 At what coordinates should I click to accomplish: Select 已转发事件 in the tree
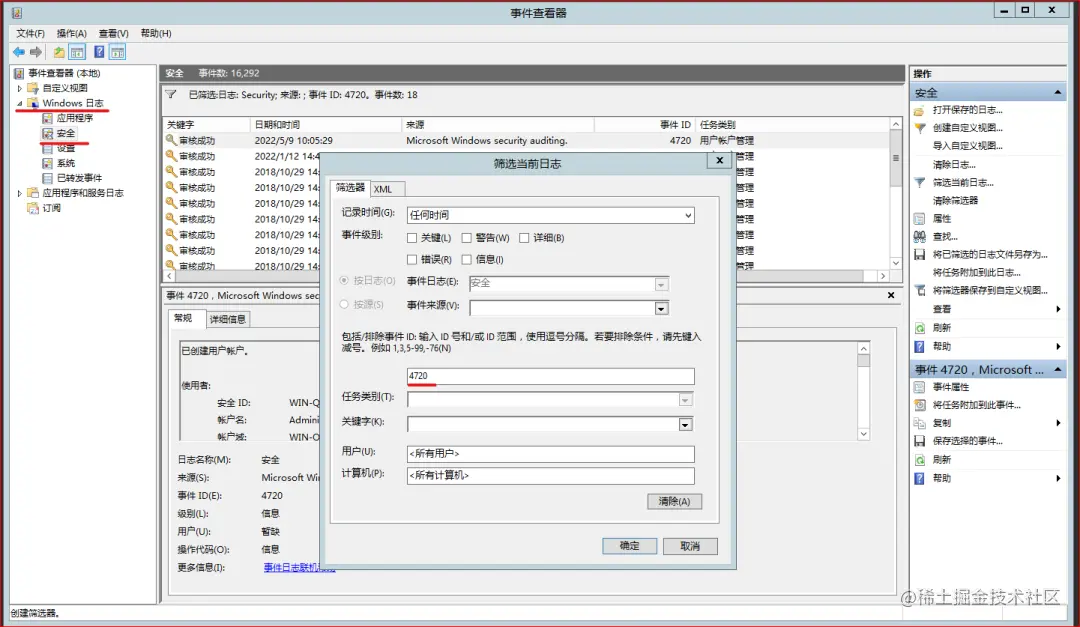pos(79,178)
